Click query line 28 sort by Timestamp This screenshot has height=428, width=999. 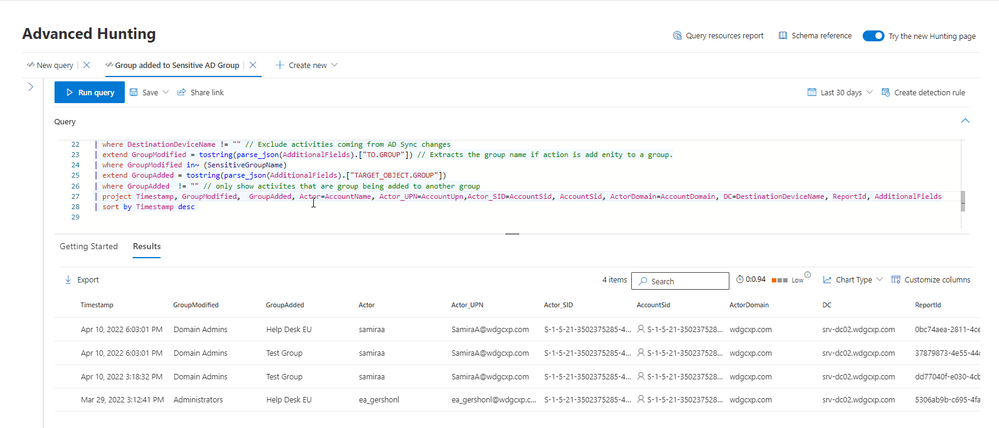148,207
